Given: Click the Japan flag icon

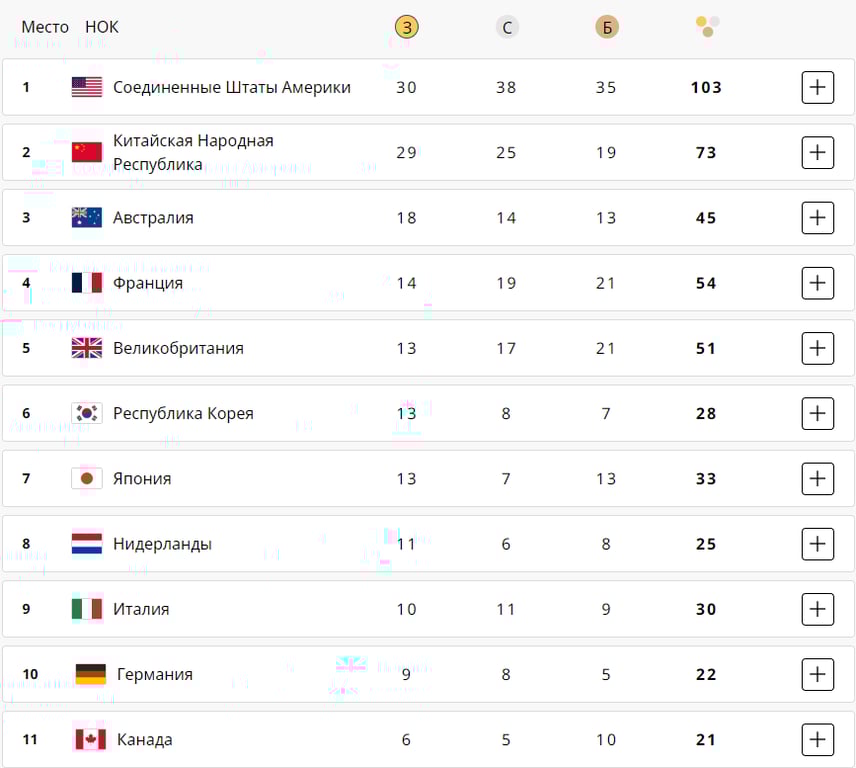Looking at the screenshot, I should click(x=87, y=479).
